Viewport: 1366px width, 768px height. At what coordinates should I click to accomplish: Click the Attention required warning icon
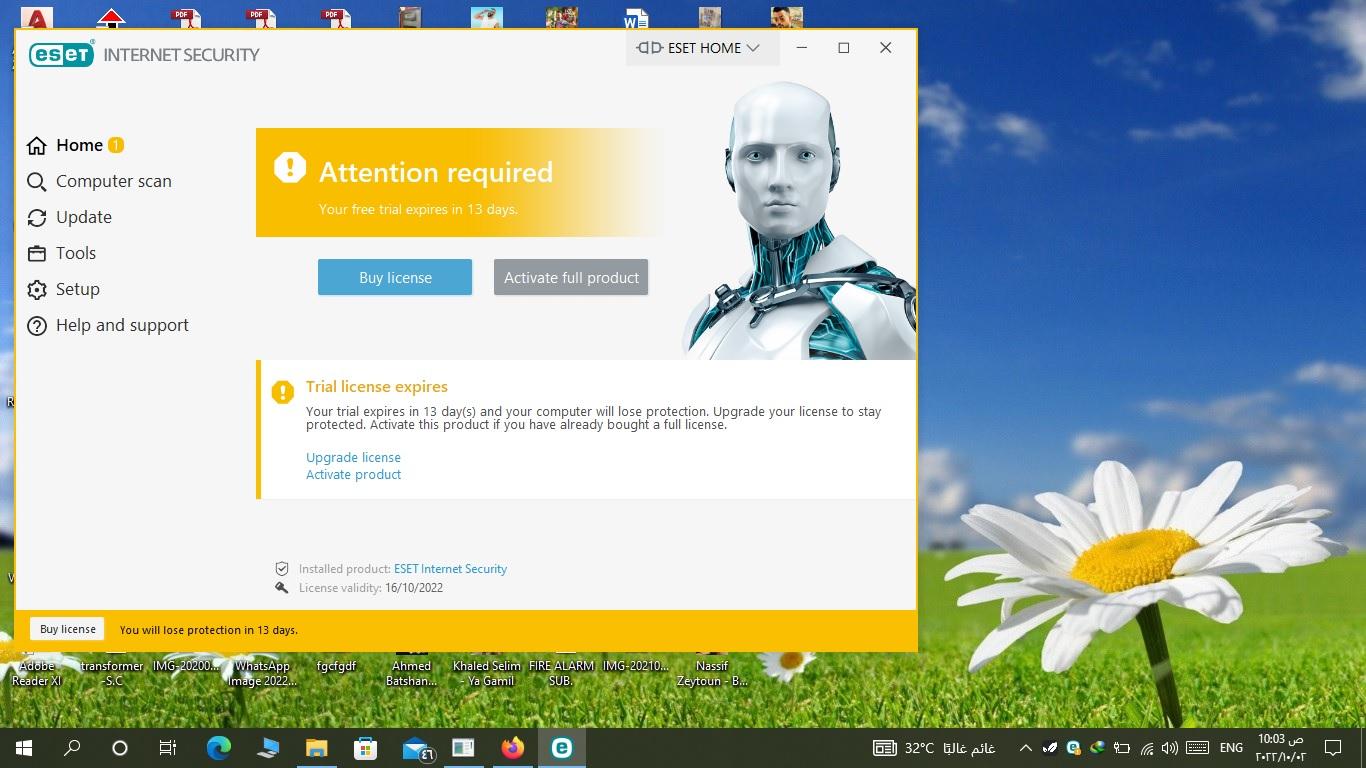(x=290, y=167)
